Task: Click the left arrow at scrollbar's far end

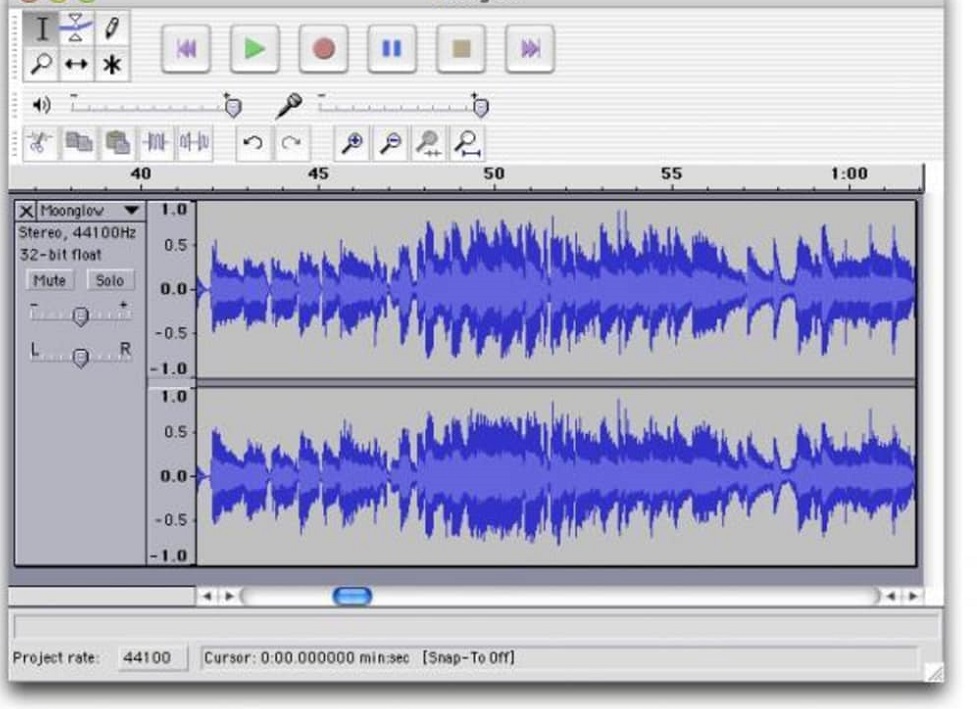Action: 891,596
